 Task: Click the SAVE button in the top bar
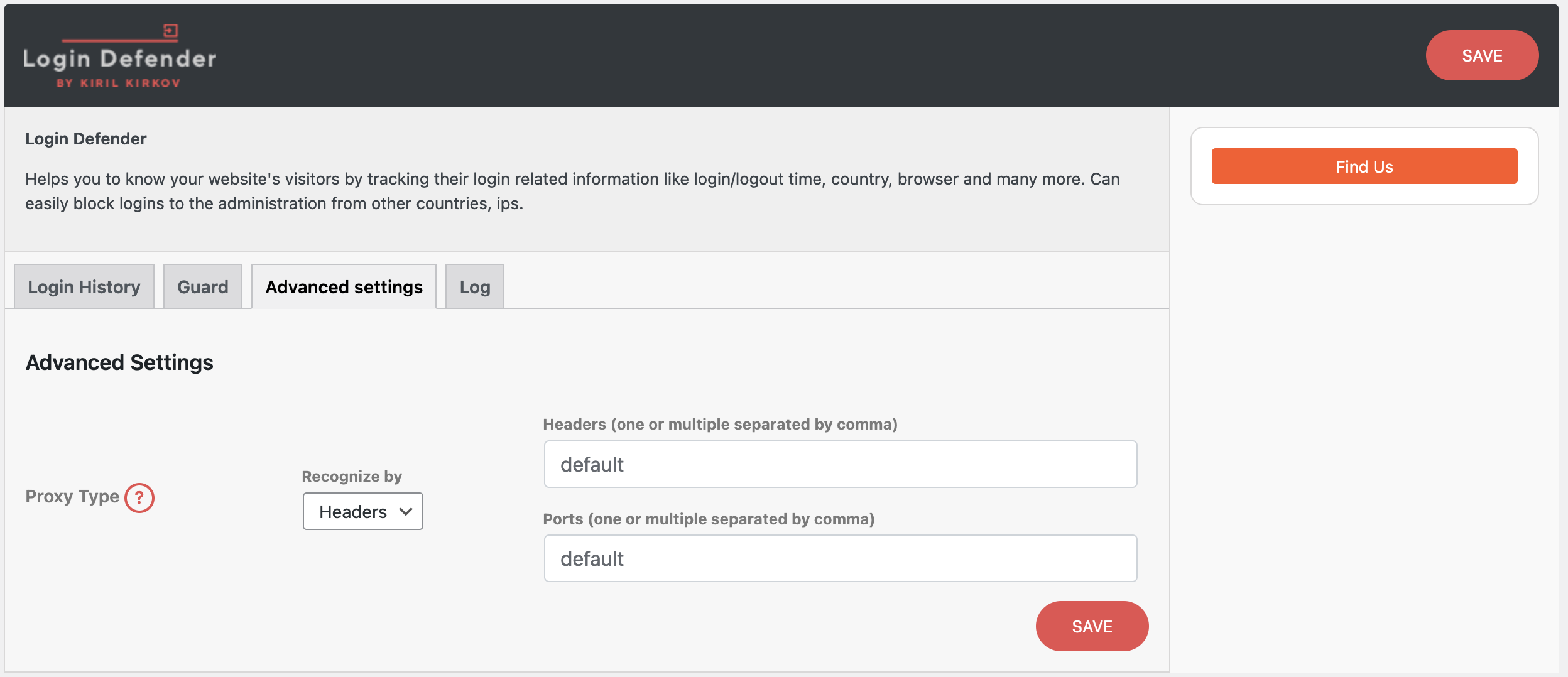pyautogui.click(x=1482, y=55)
